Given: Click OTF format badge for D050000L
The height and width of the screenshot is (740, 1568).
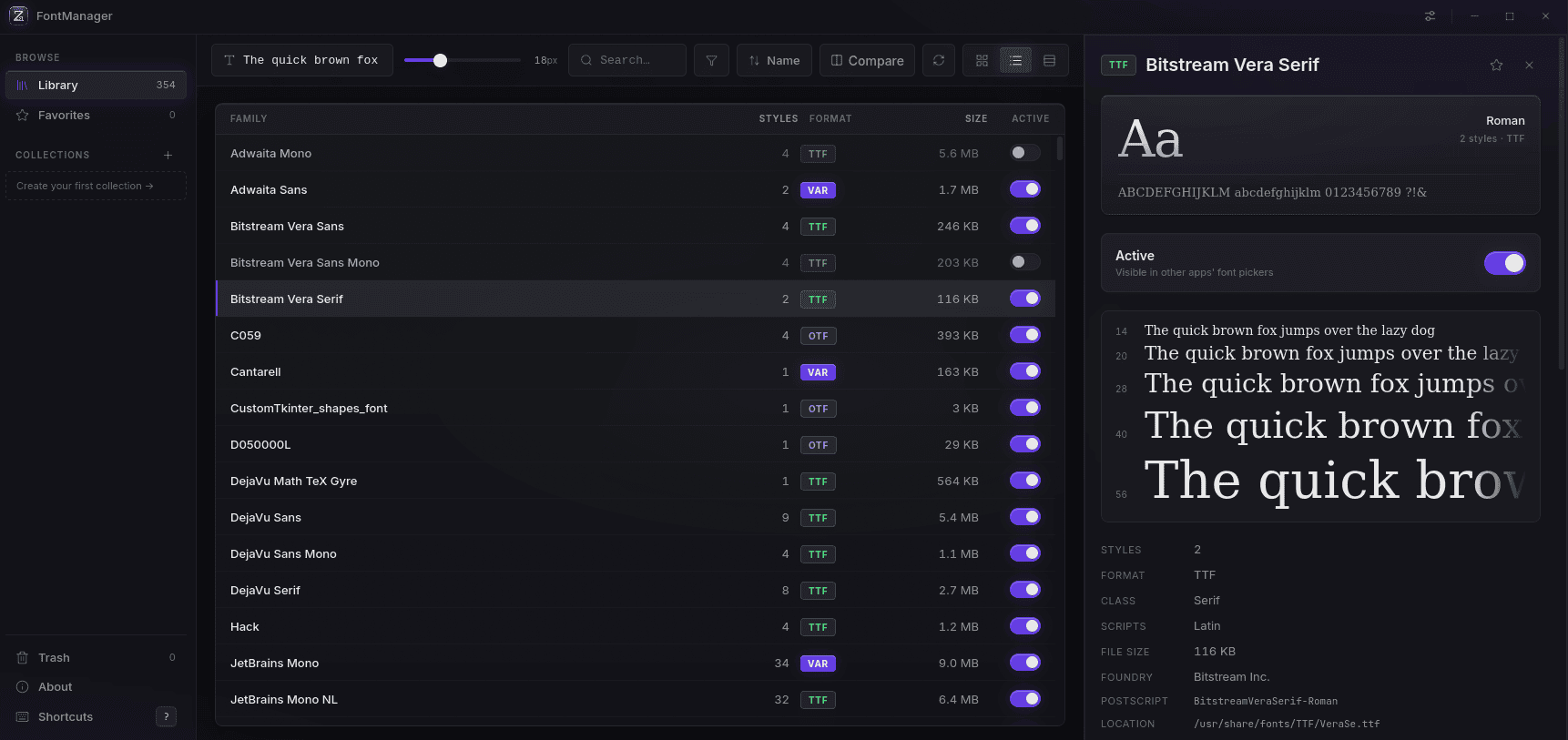Looking at the screenshot, I should tap(818, 445).
